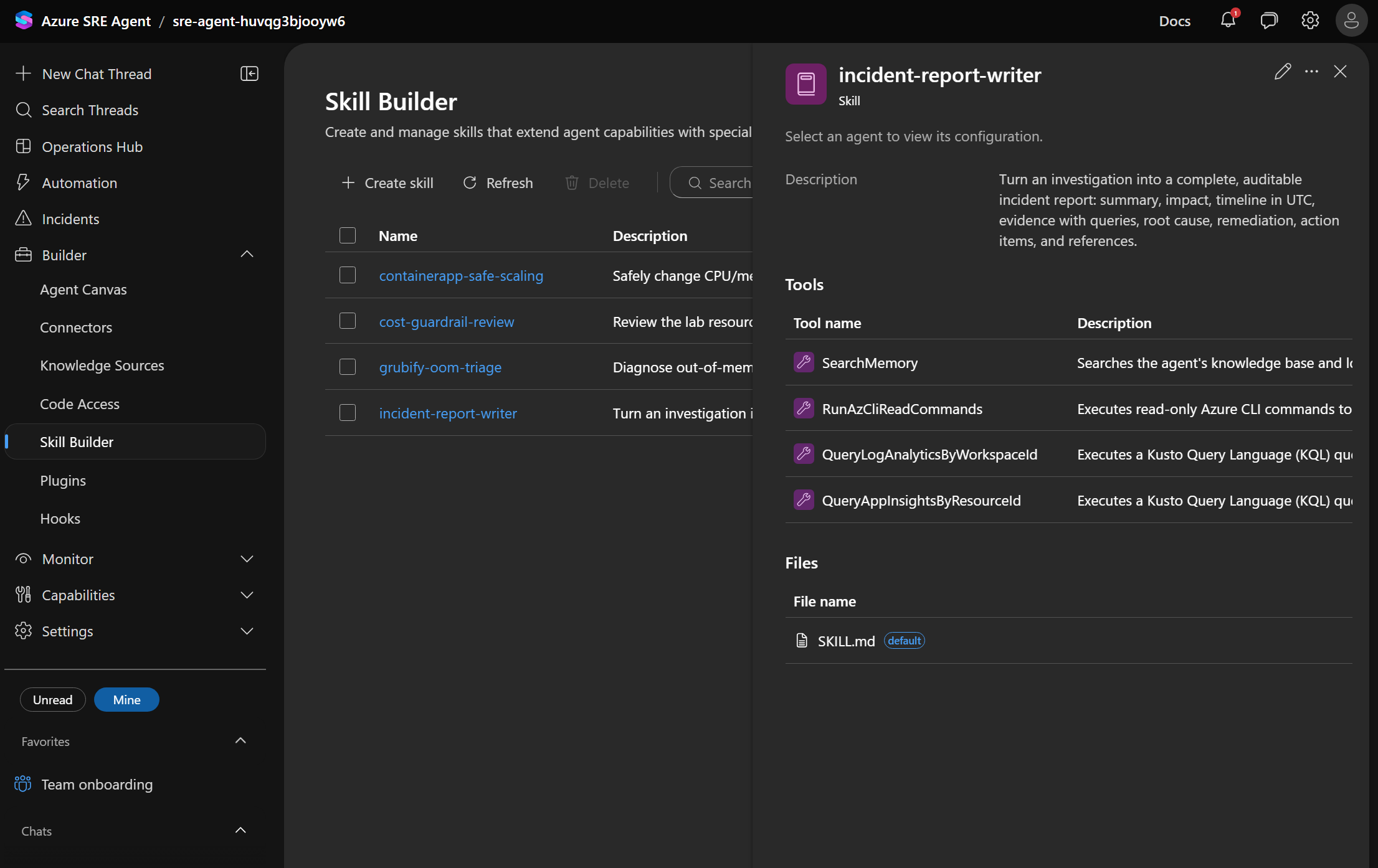Screen dimensions: 1378x868
Task: Focus the skills Search field
Action: click(x=713, y=182)
